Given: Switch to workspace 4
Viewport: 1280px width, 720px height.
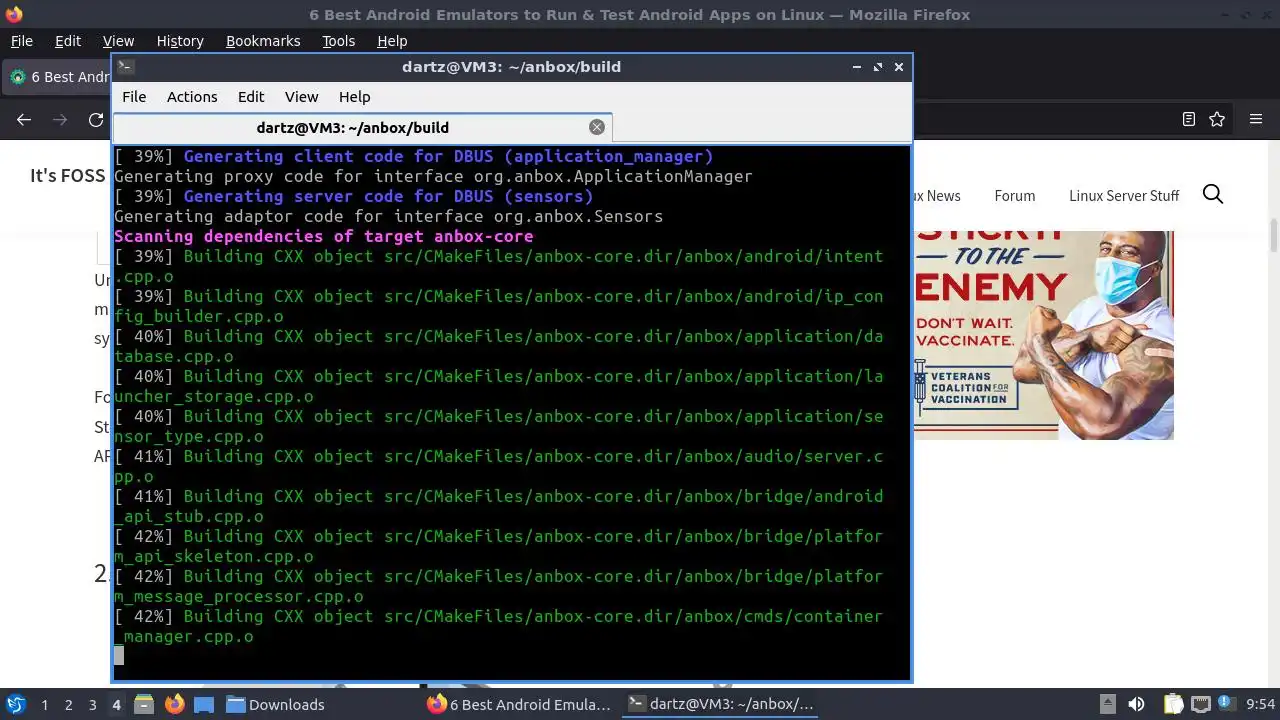Looking at the screenshot, I should tap(116, 705).
